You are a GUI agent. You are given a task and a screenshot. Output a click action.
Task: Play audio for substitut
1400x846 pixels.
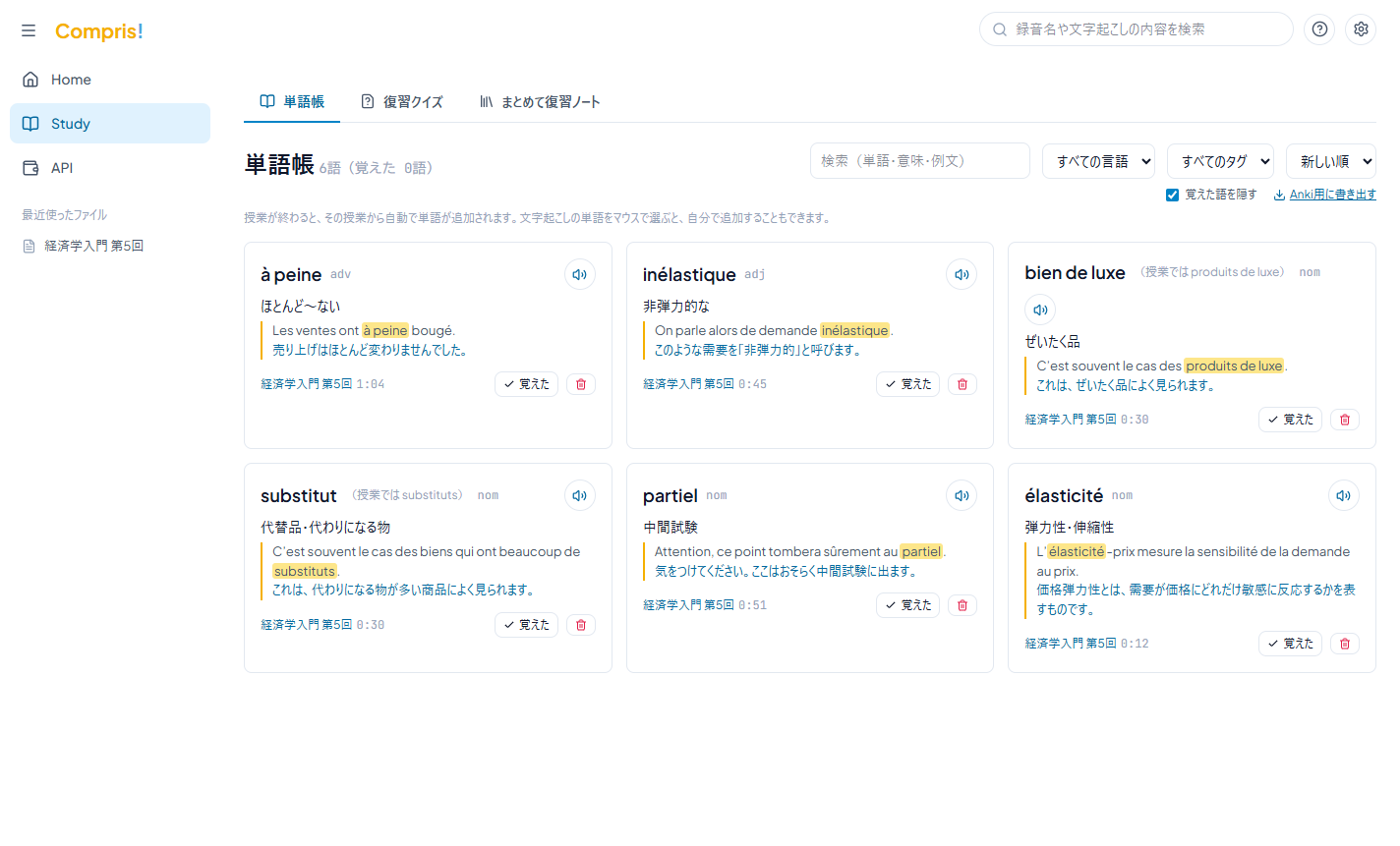pos(580,495)
